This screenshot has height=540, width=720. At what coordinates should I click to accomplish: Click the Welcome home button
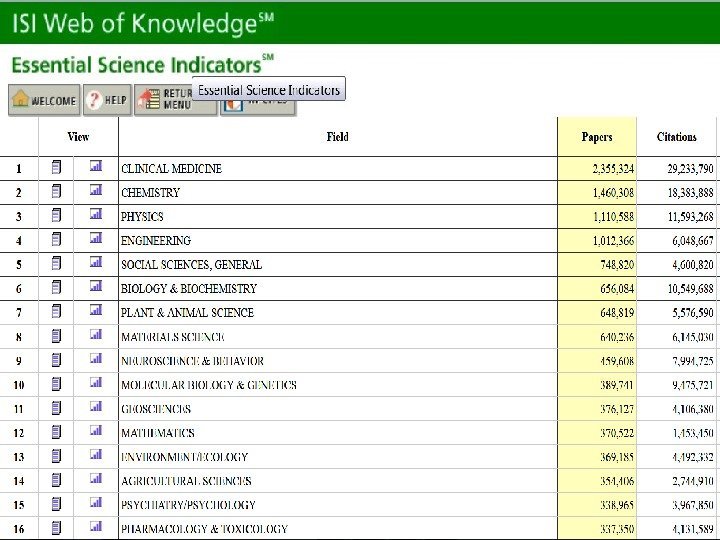point(44,100)
